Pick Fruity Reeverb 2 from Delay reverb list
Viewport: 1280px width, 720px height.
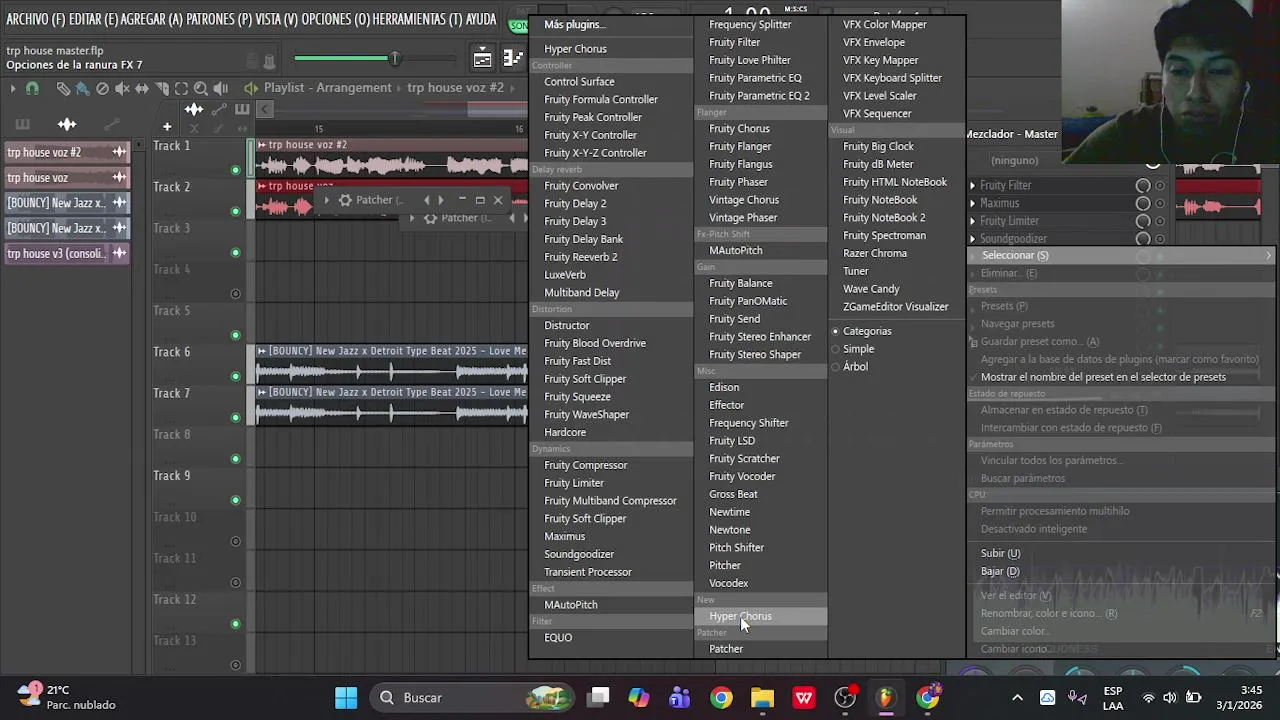[x=580, y=257]
